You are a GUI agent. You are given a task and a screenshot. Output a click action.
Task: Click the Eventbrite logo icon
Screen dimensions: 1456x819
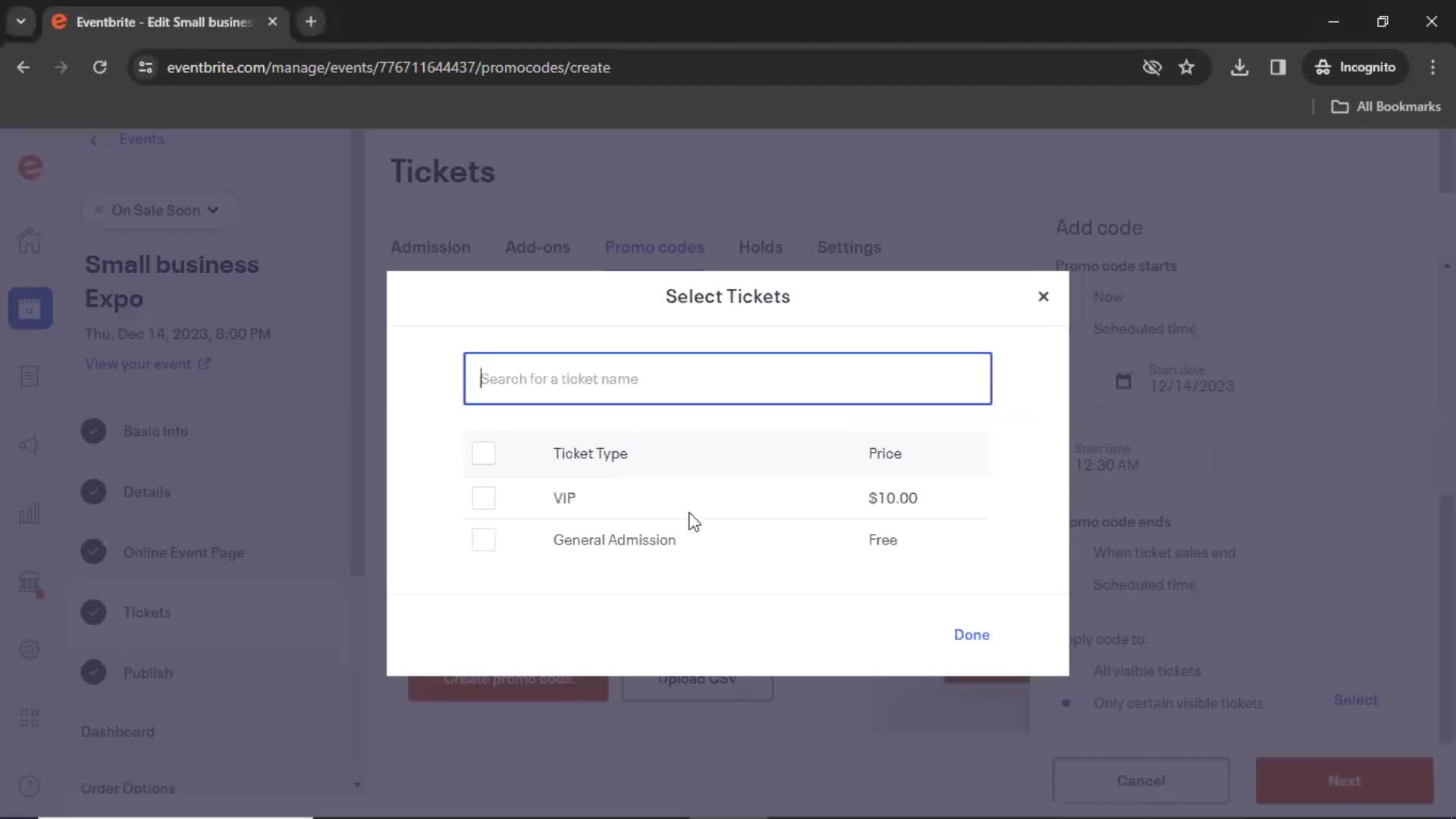click(30, 167)
